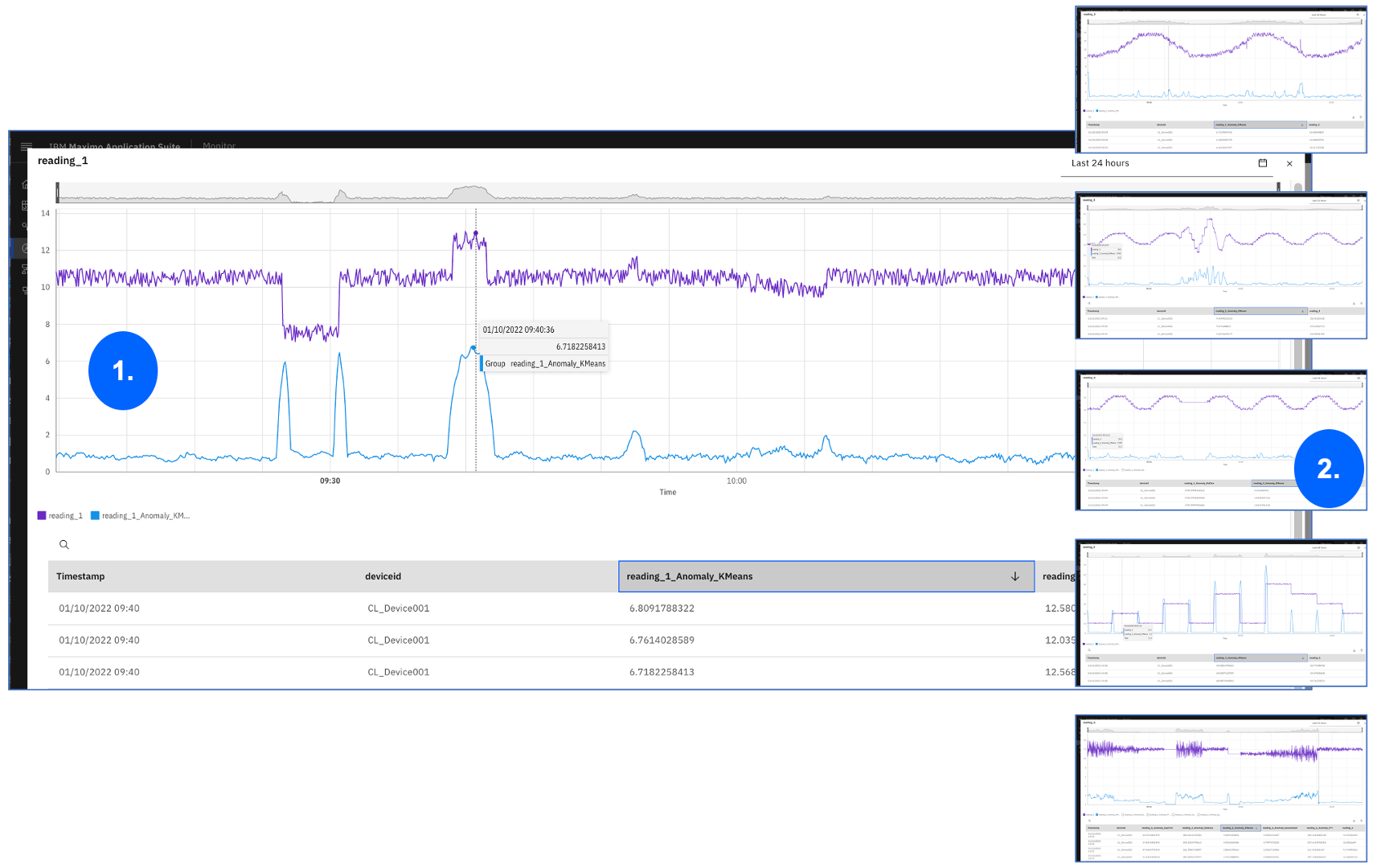Open the reading_3 chart thumbnail
The width and height of the screenshot is (1373, 868).
[x=1220, y=265]
